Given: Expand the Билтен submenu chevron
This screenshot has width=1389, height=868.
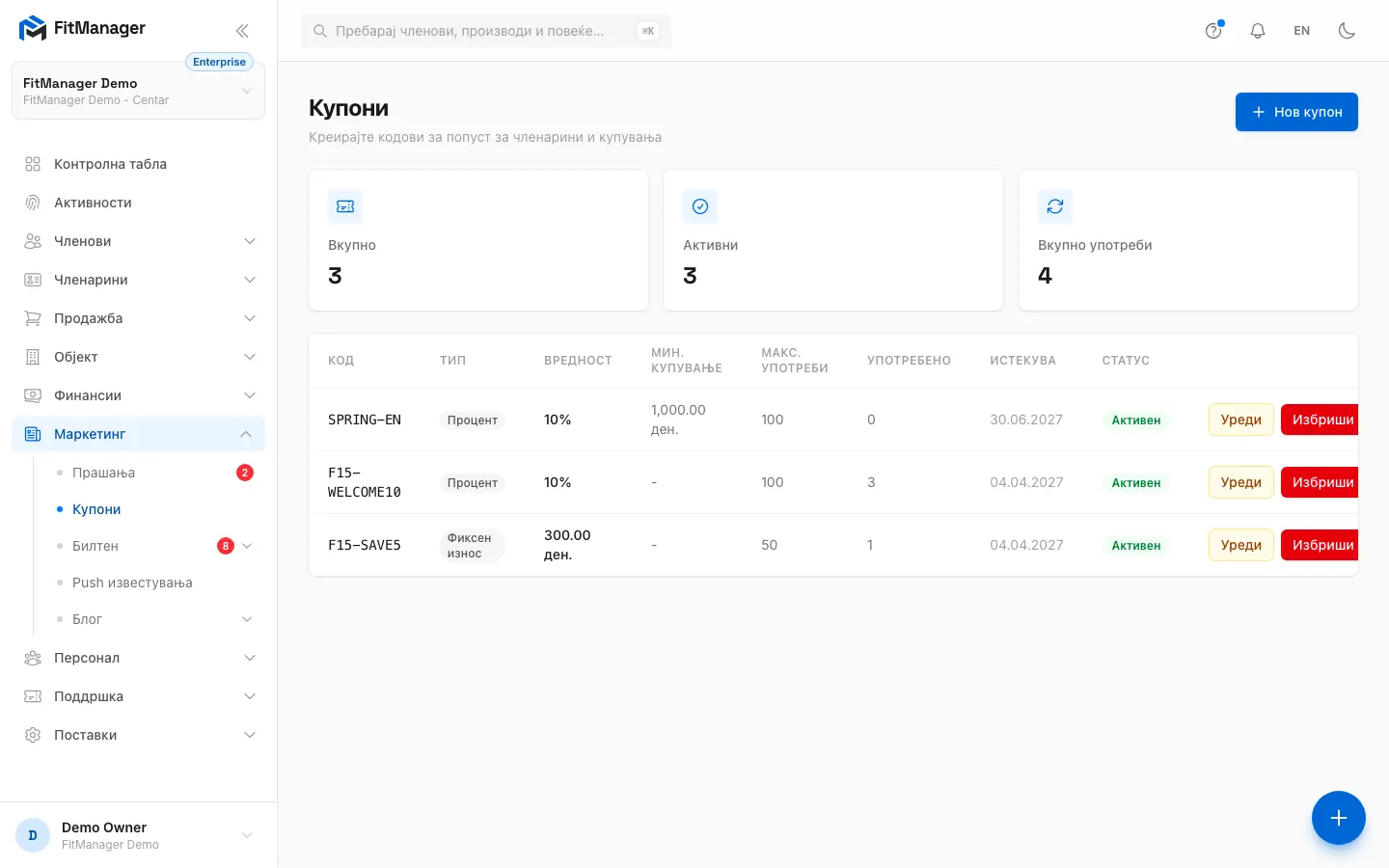Looking at the screenshot, I should click(247, 546).
